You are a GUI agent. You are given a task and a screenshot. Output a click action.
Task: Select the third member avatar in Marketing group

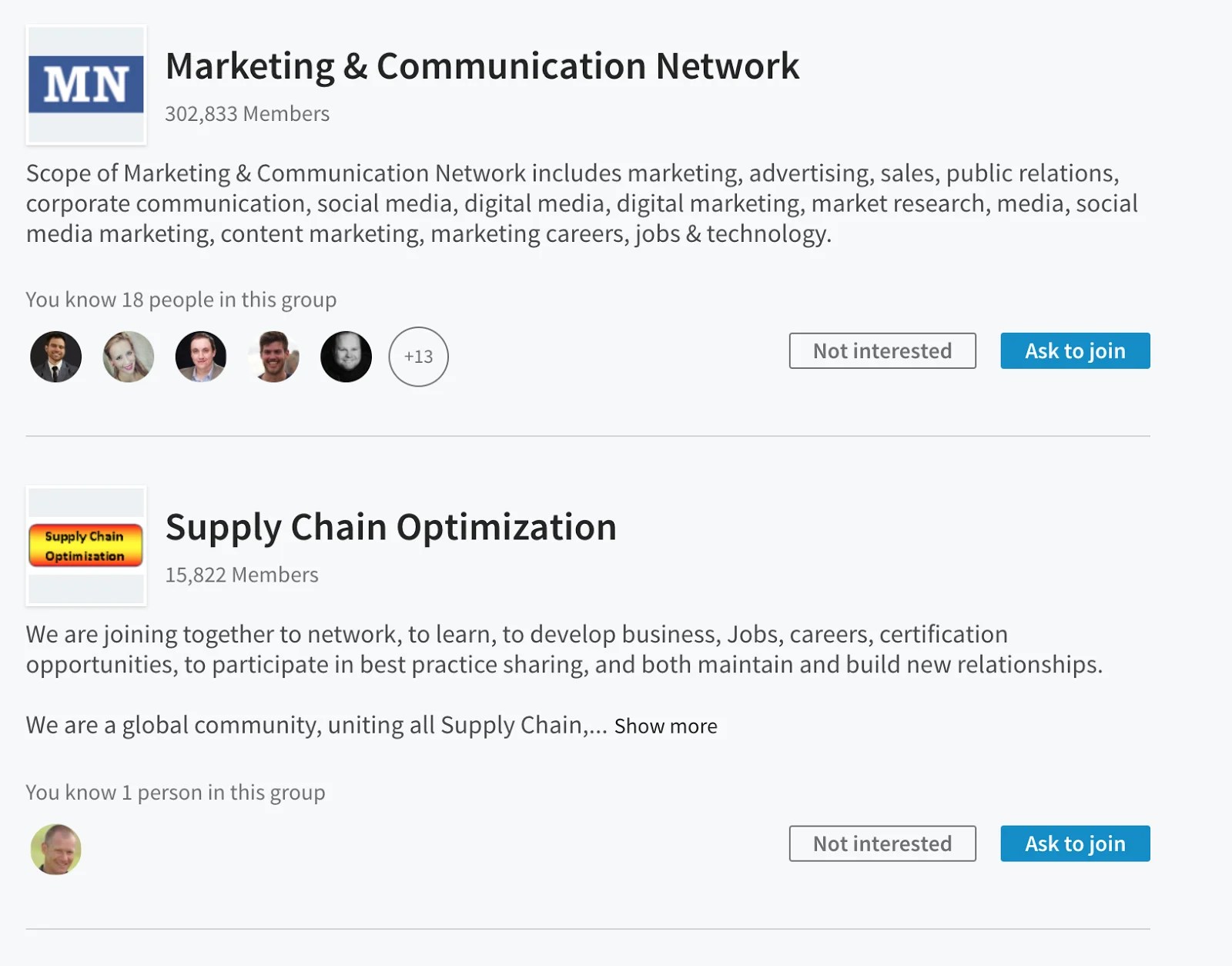pyautogui.click(x=200, y=357)
